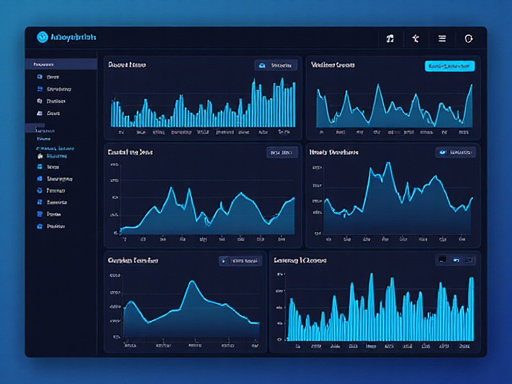Click the round cyan logo icon
Screen dimensions: 512x384
(x=42, y=37)
